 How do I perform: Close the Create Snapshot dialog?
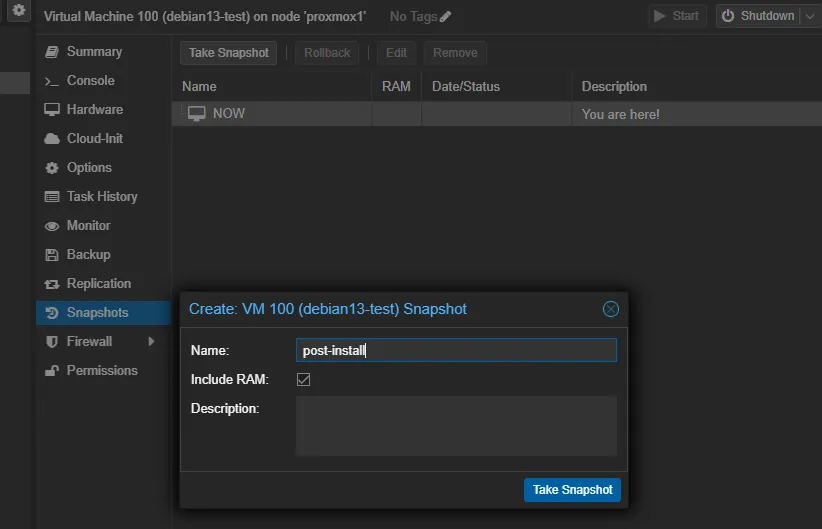point(611,309)
